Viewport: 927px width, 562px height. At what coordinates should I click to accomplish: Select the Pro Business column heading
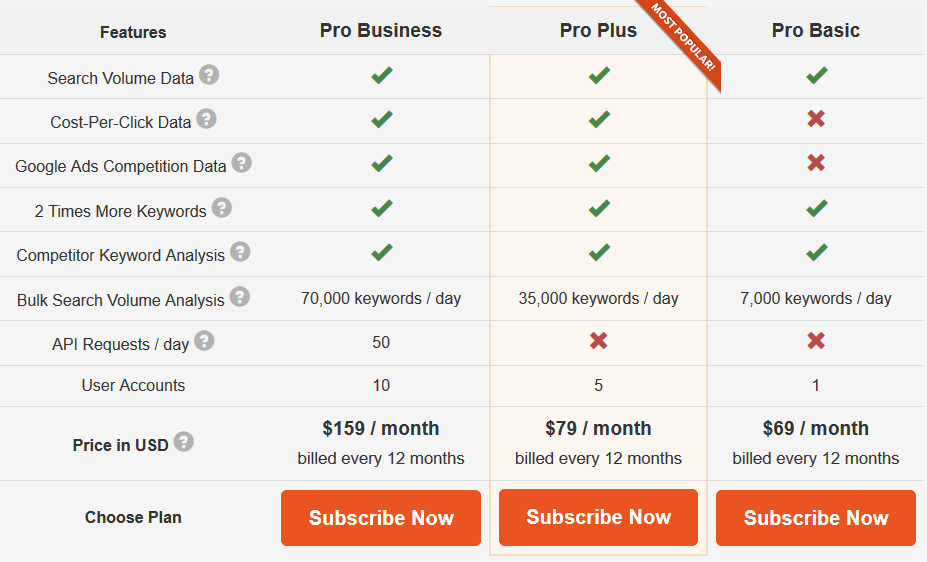381,30
